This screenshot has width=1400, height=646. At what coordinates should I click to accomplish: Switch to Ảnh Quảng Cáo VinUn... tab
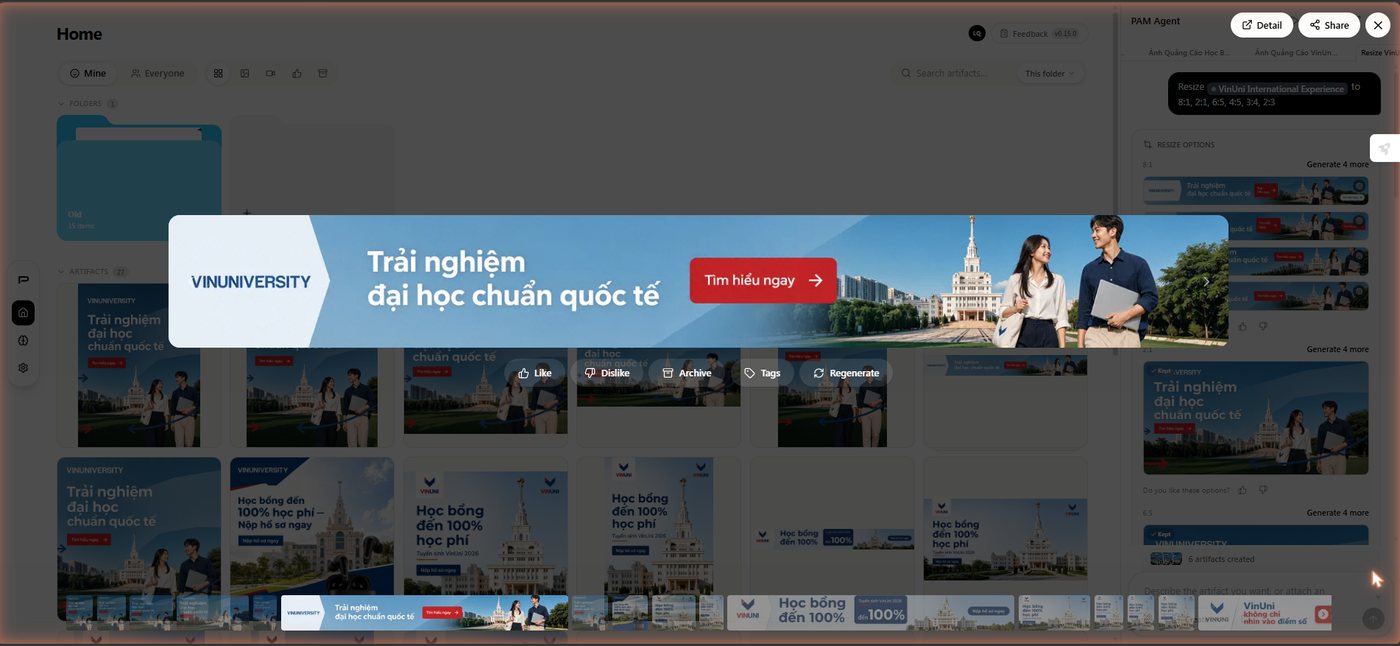[1295, 52]
